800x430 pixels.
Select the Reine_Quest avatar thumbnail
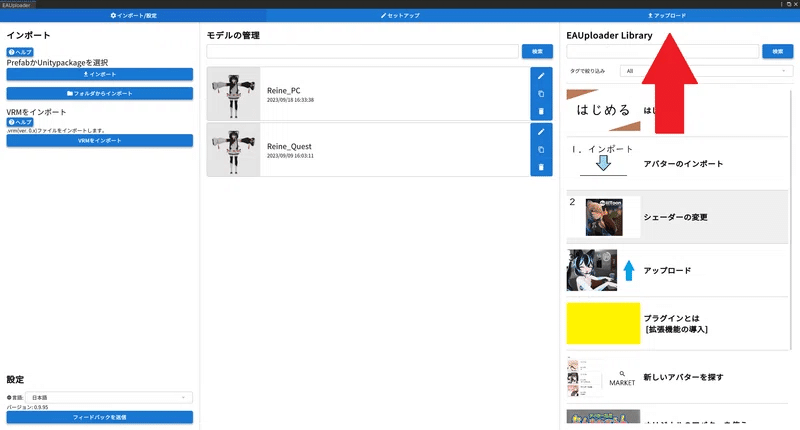coord(234,150)
